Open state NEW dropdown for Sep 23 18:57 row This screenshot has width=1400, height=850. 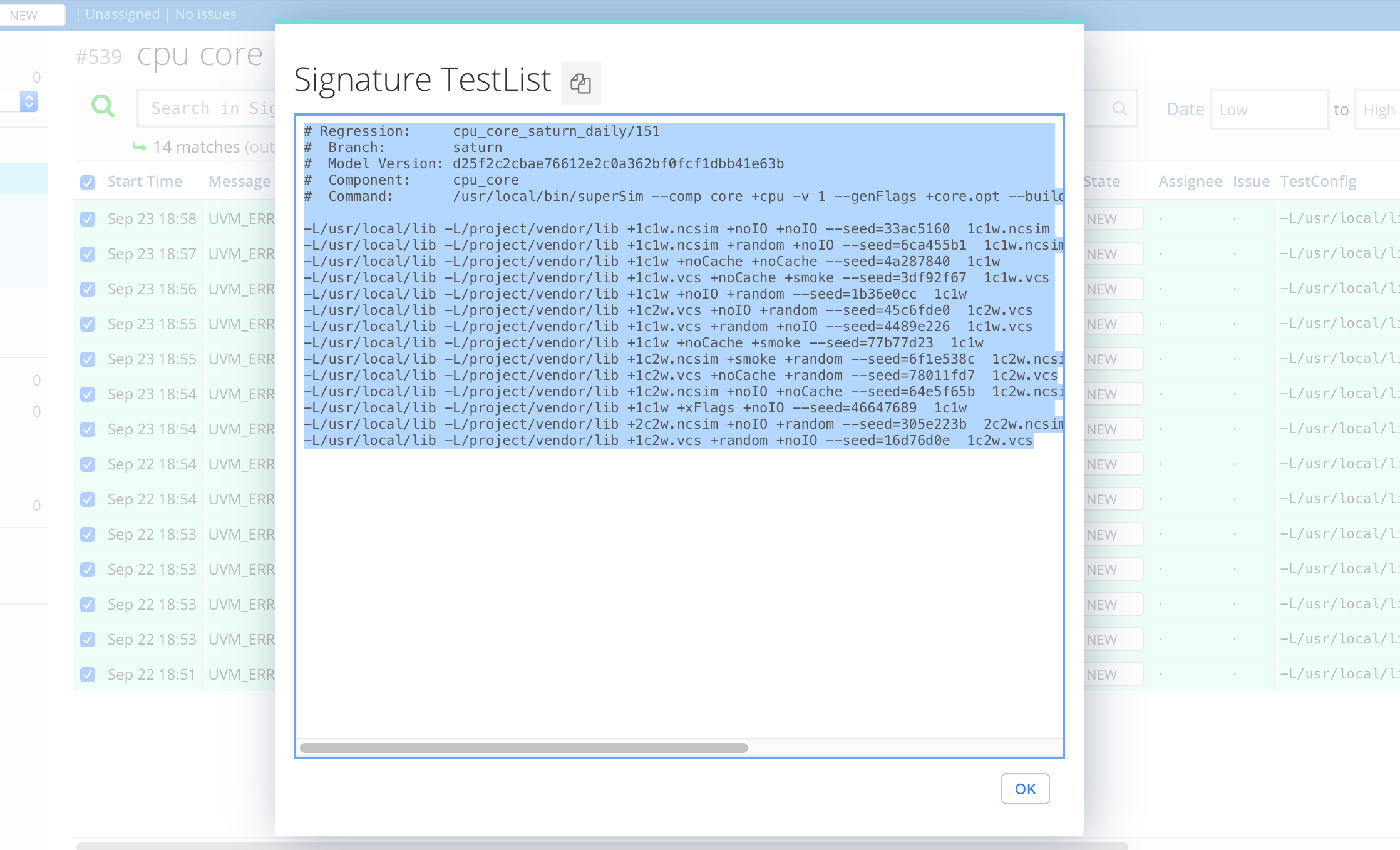1113,254
